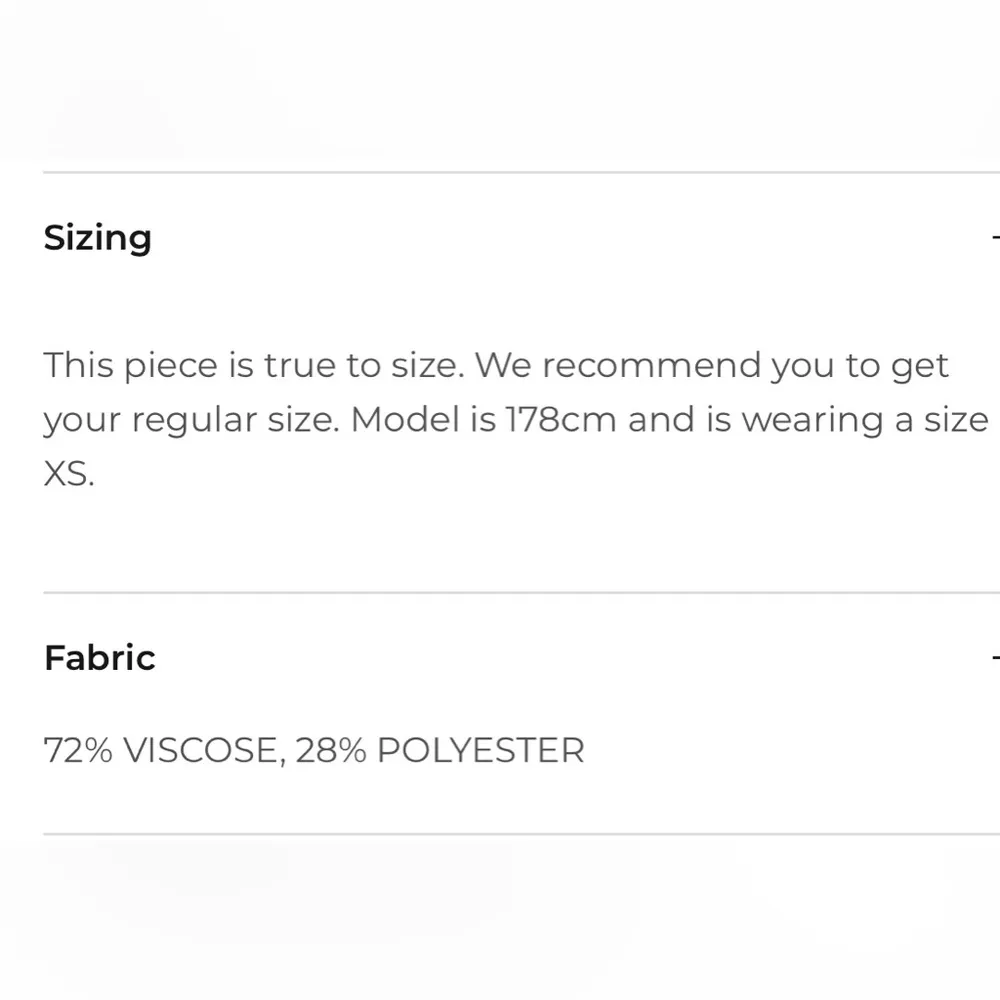Collapse the Fabric section minus icon

pyautogui.click(x=995, y=658)
